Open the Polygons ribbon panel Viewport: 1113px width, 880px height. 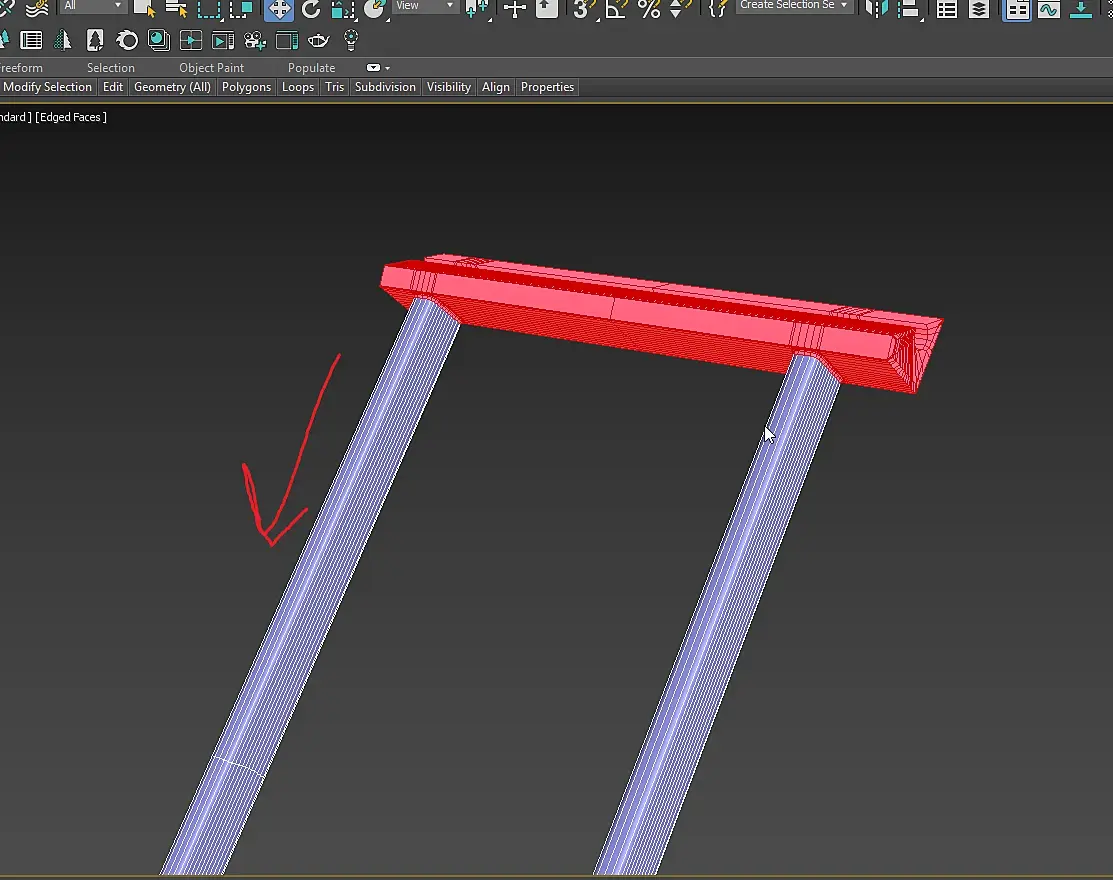246,87
